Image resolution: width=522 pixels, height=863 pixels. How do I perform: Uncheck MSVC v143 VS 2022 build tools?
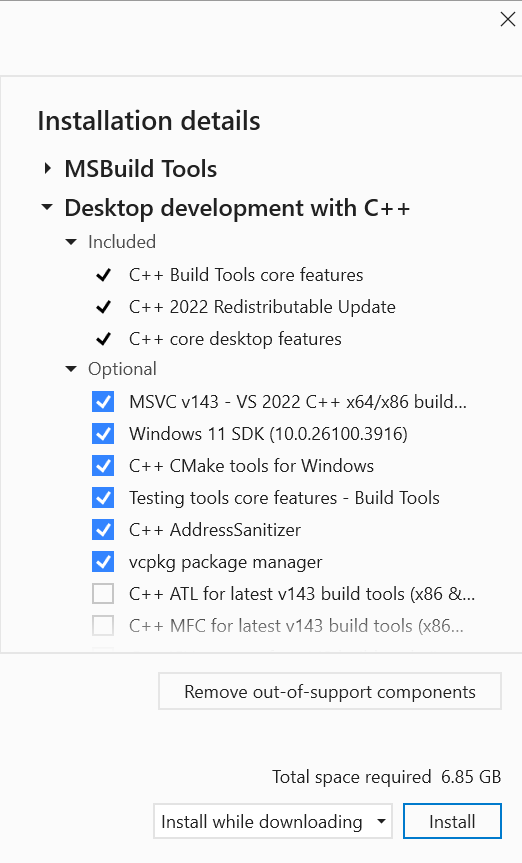103,402
